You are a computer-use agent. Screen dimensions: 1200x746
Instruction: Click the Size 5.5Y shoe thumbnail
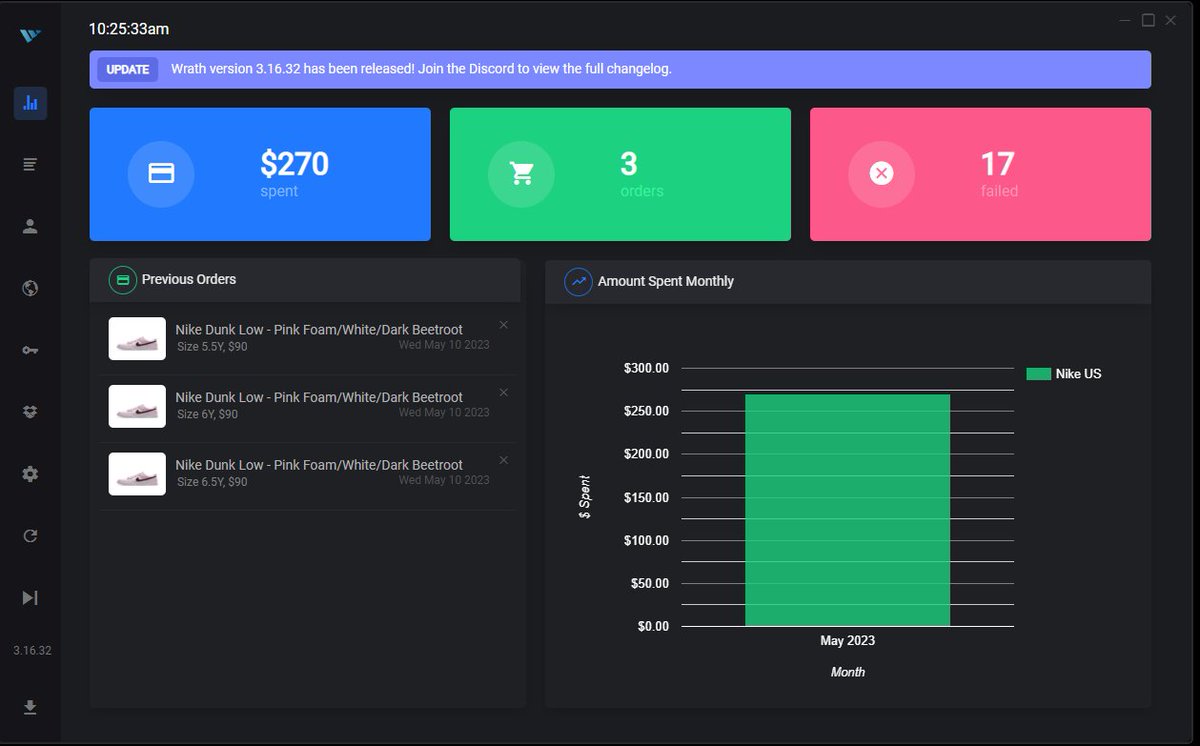click(137, 339)
